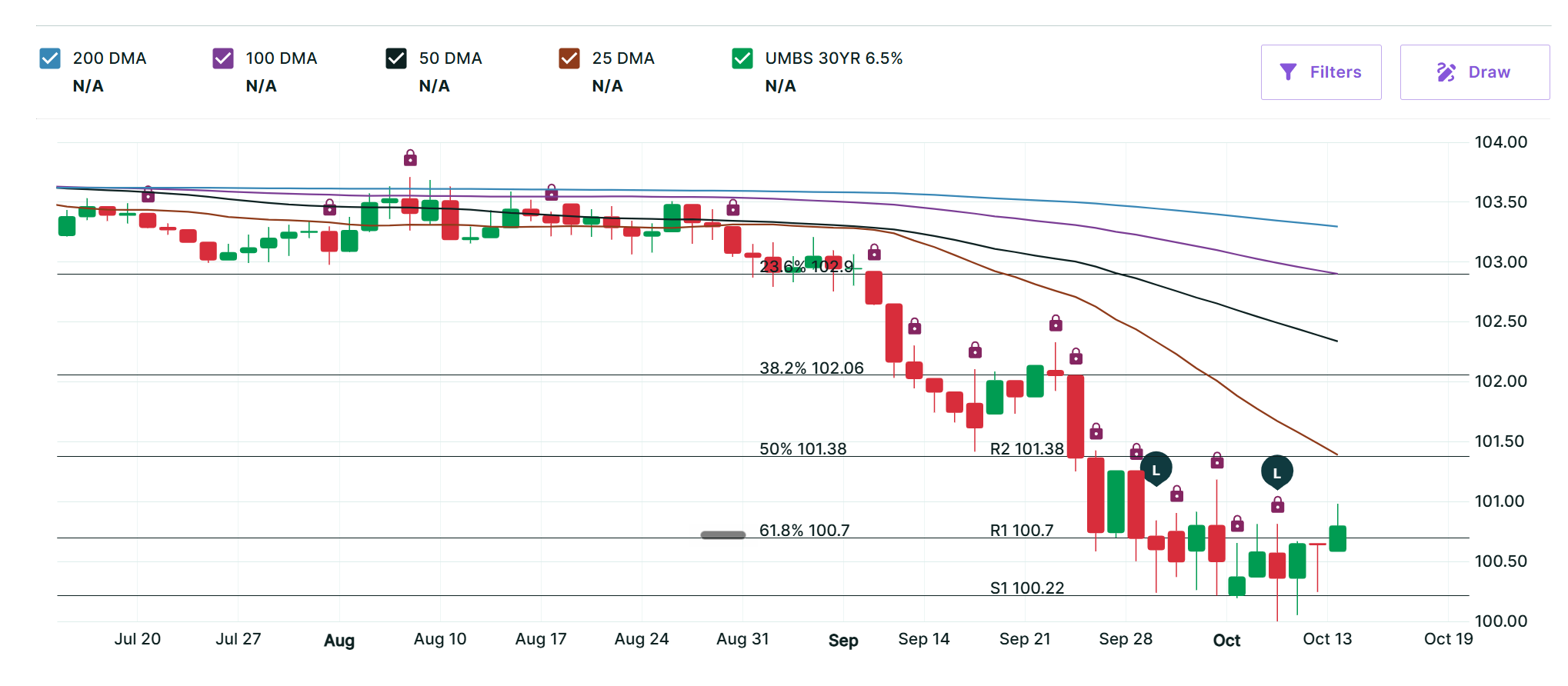Select the lock icon above the Jul 20 candles
This screenshot has height=686, width=1568.
[x=148, y=194]
